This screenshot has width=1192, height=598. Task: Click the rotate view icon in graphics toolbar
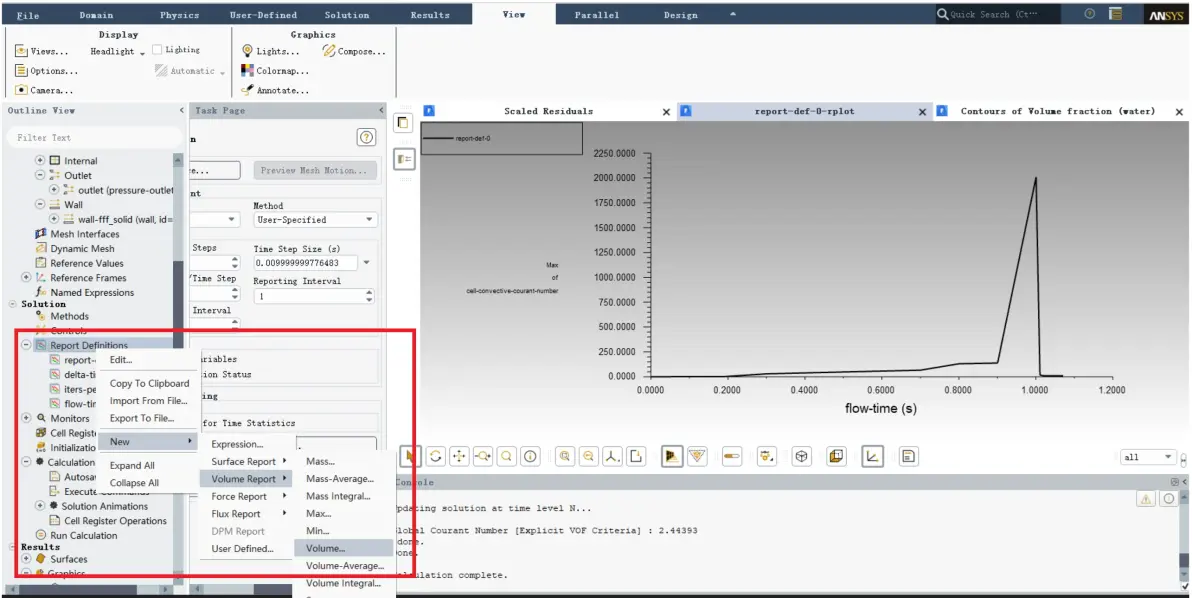point(436,456)
